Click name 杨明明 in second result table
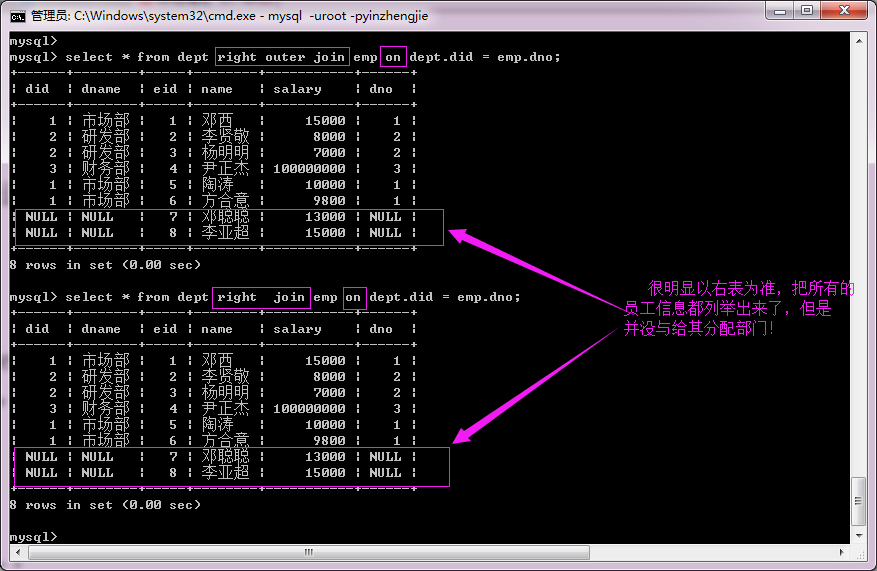Screen dimensions: 877x571 tap(225, 393)
